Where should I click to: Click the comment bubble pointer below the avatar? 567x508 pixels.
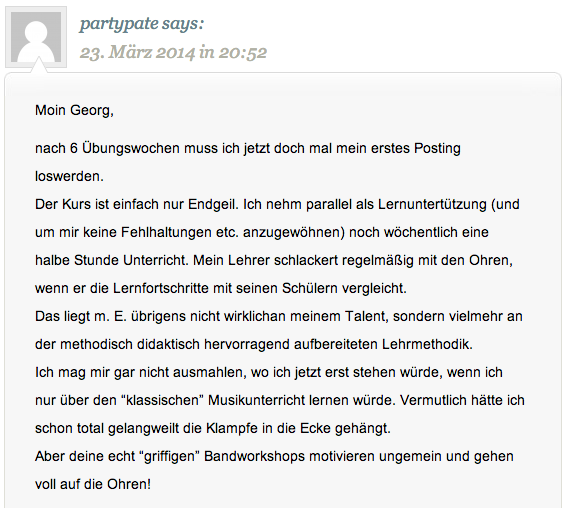coord(38,65)
